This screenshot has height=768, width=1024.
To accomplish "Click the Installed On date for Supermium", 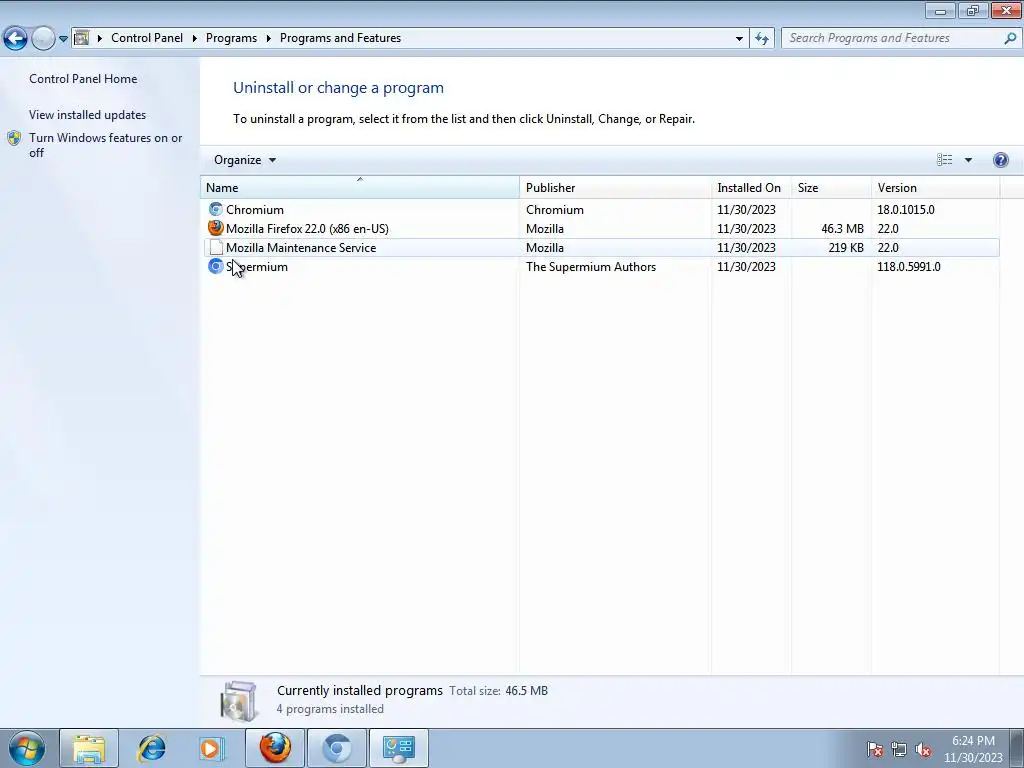I will pos(746,266).
